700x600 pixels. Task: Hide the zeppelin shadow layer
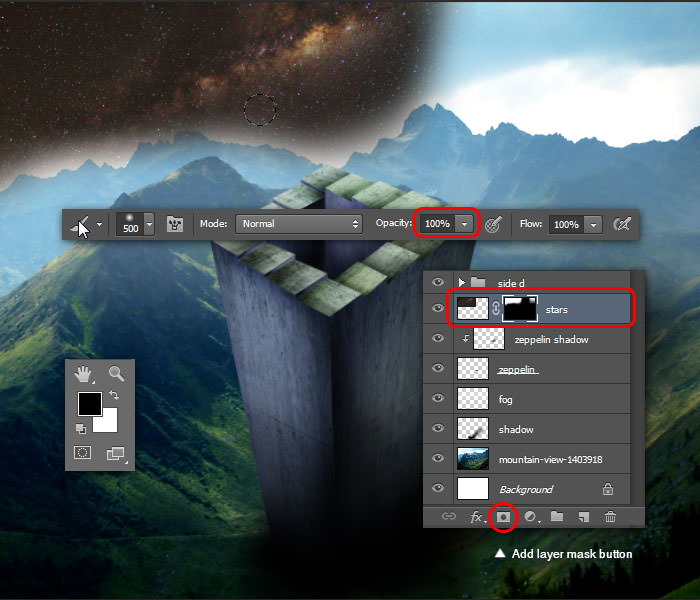click(x=438, y=338)
